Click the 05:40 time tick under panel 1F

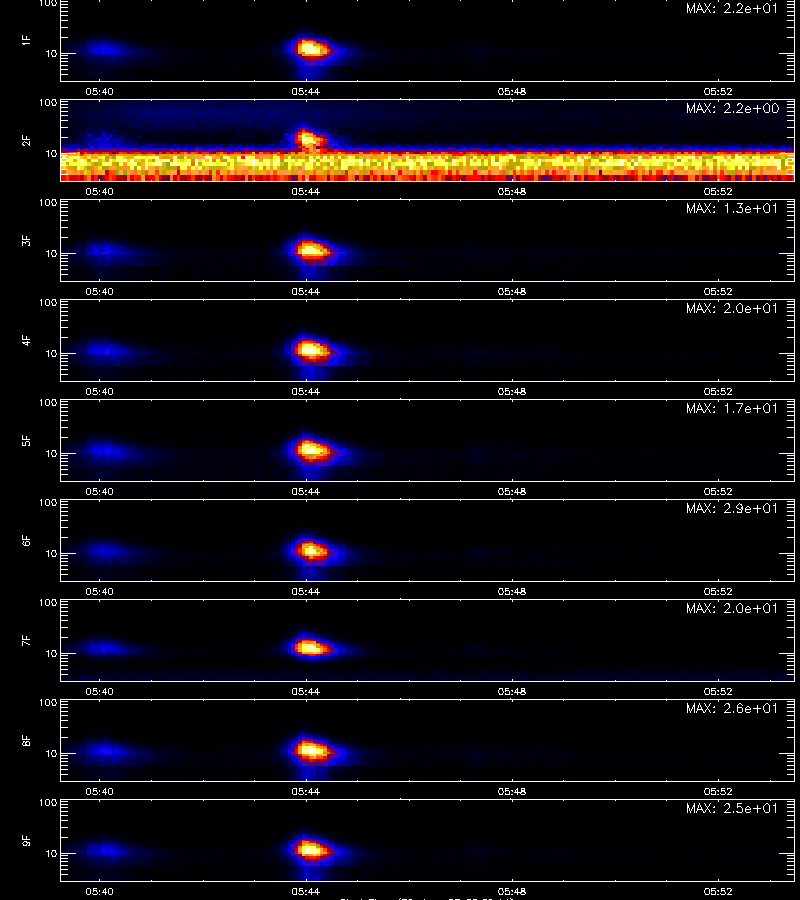(99, 91)
